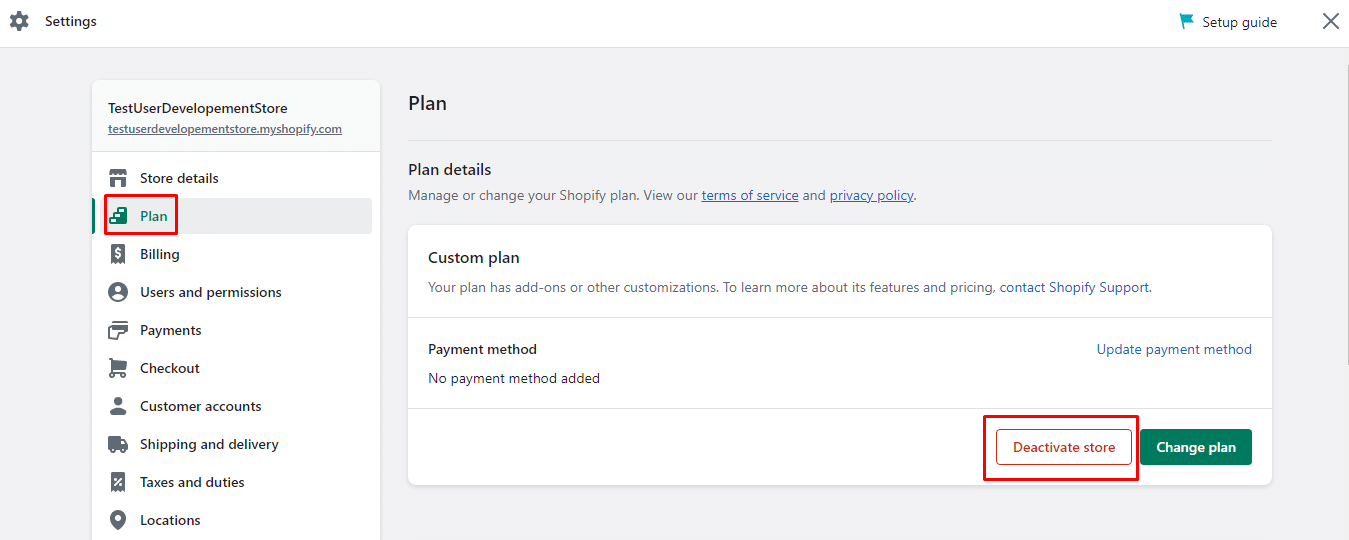1349x540 pixels.
Task: Click the Store details storefront icon
Action: (118, 178)
